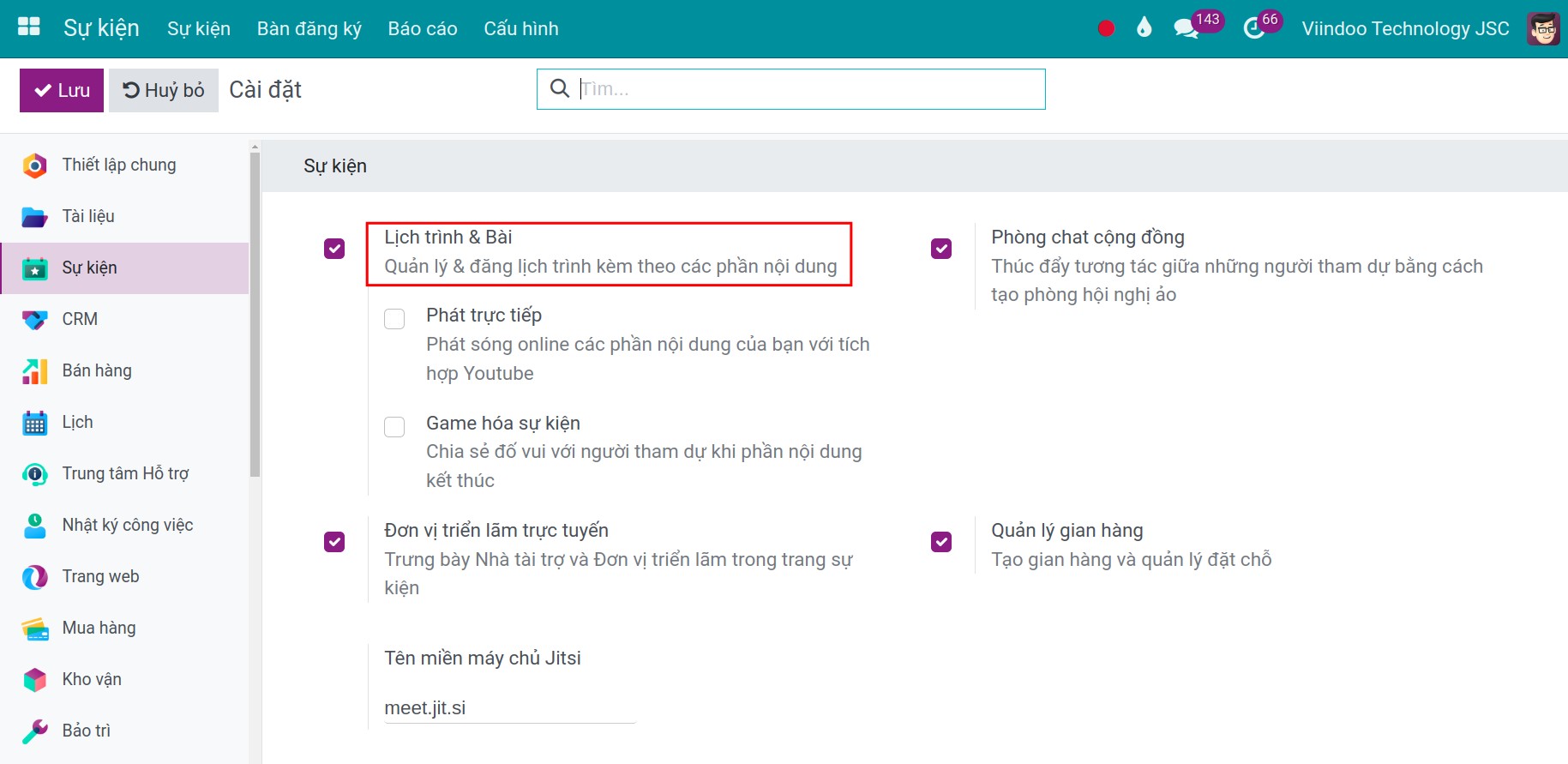
Task: Click the user avatar picture
Action: [x=1543, y=28]
